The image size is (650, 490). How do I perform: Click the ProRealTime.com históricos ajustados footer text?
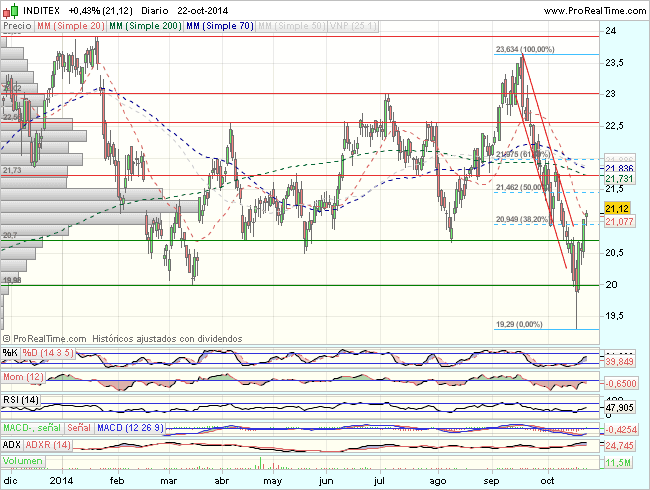(x=123, y=339)
